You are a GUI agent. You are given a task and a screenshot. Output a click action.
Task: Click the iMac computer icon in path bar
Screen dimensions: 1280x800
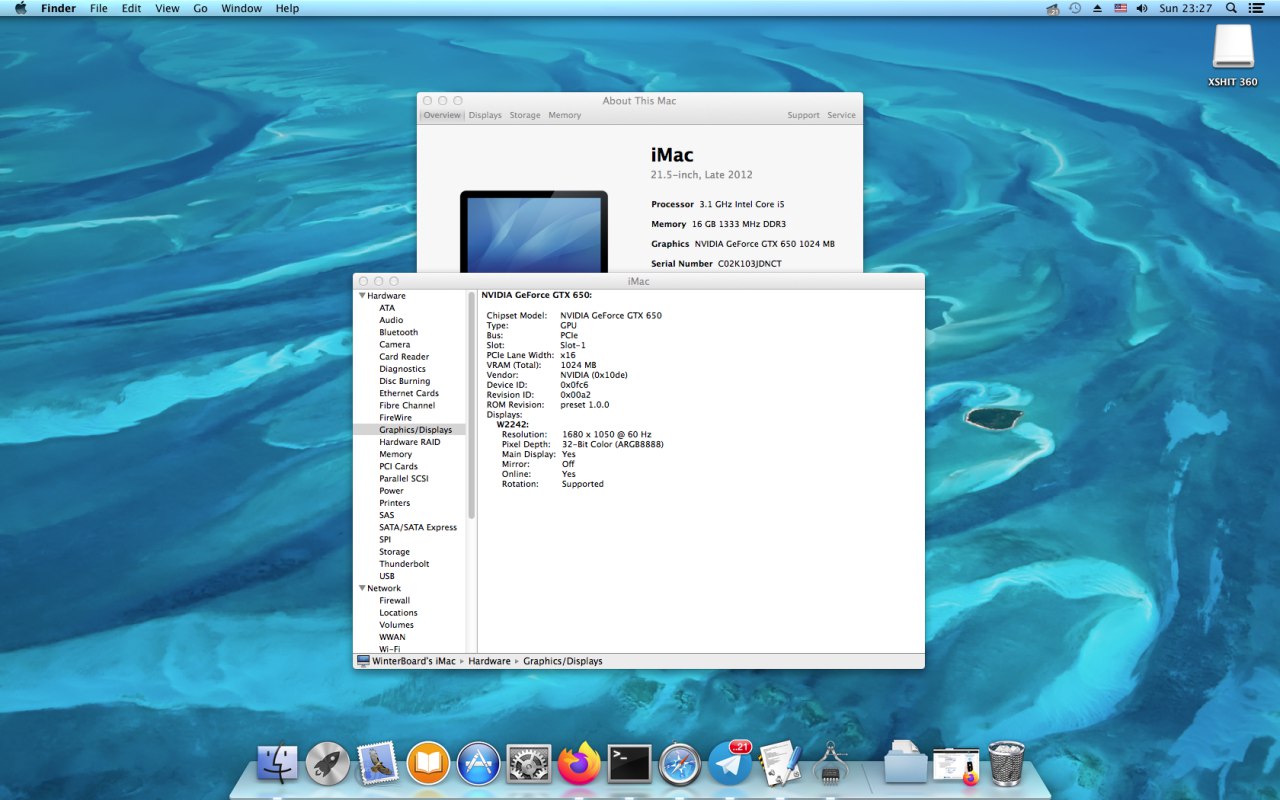[363, 661]
